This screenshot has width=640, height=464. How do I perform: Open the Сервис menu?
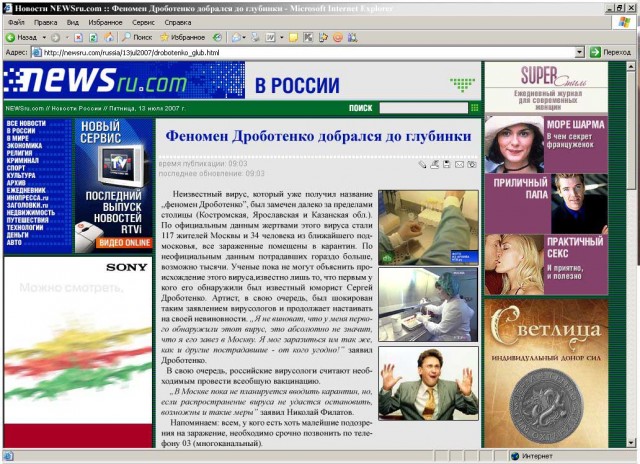(143, 22)
